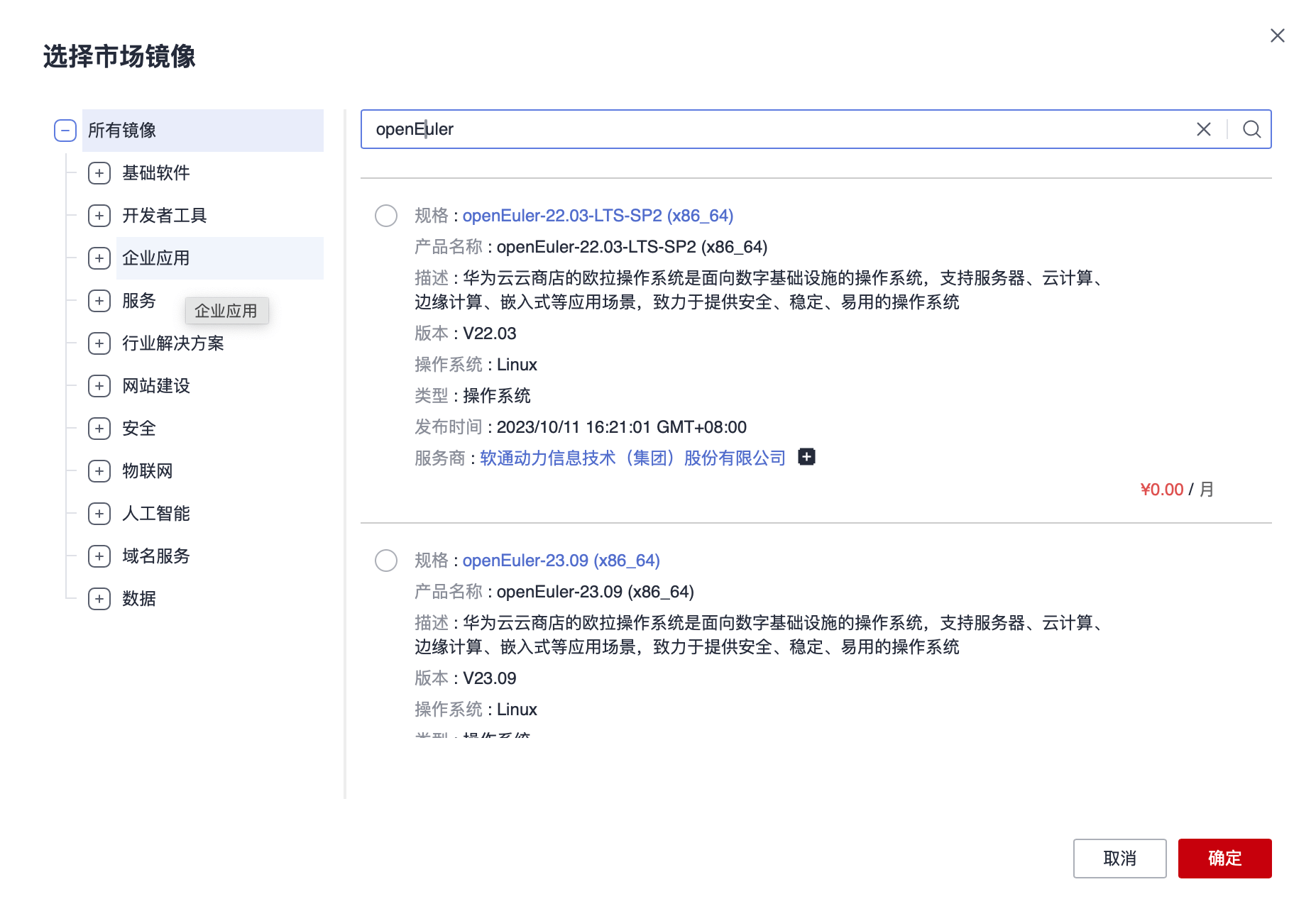Choose 网站建设 in the category tree
Image resolution: width=1316 pixels, height=921 pixels.
point(156,386)
